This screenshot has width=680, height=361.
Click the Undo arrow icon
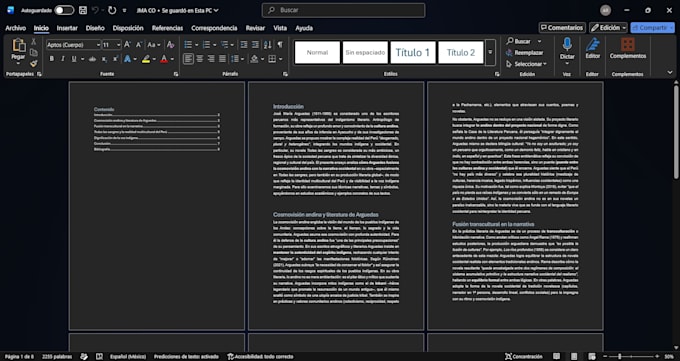95,10
